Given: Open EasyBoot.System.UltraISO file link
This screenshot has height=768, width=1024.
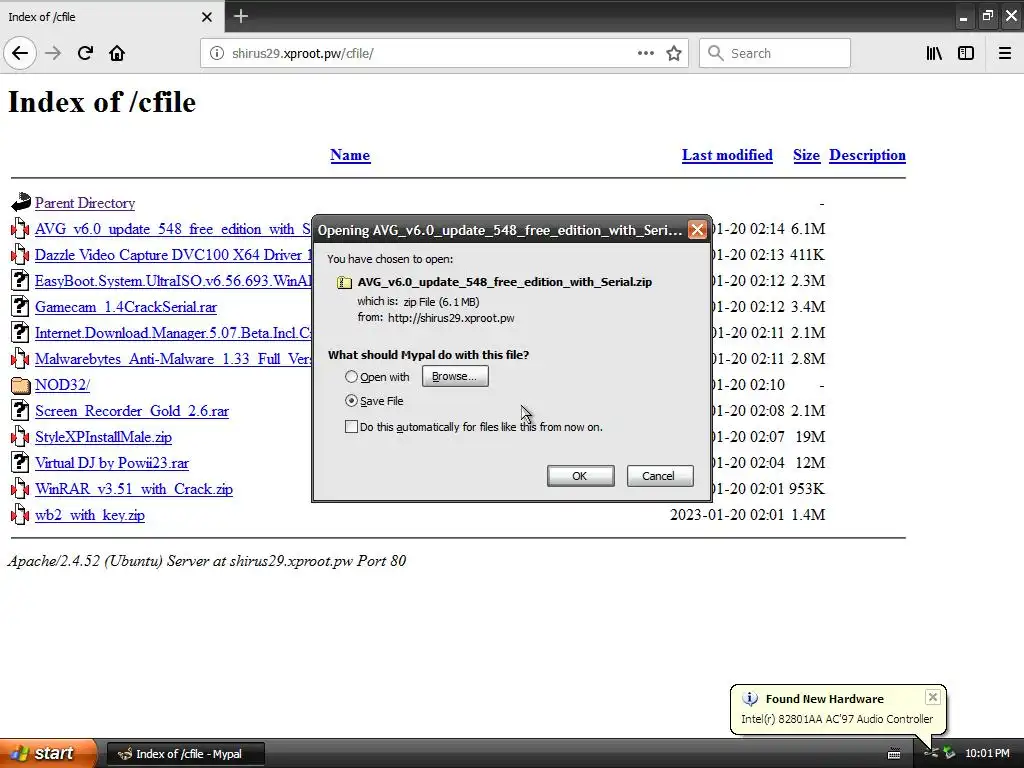Looking at the screenshot, I should coord(173,281).
